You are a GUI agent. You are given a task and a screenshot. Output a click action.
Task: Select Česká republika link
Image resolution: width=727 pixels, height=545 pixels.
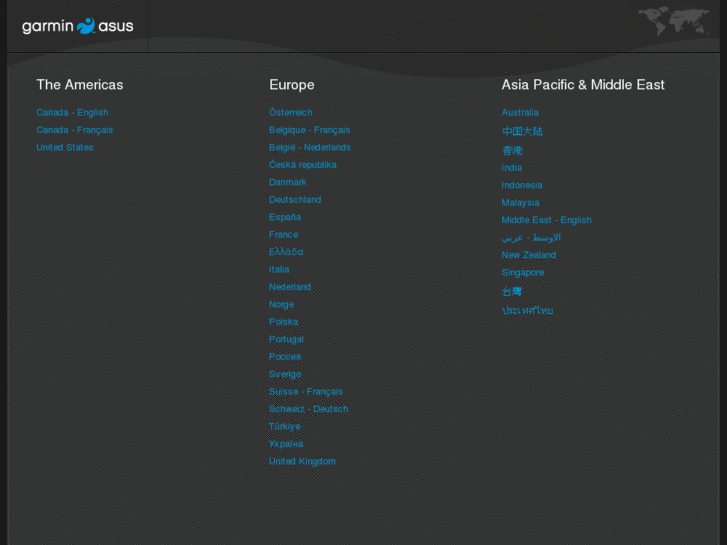click(x=303, y=165)
